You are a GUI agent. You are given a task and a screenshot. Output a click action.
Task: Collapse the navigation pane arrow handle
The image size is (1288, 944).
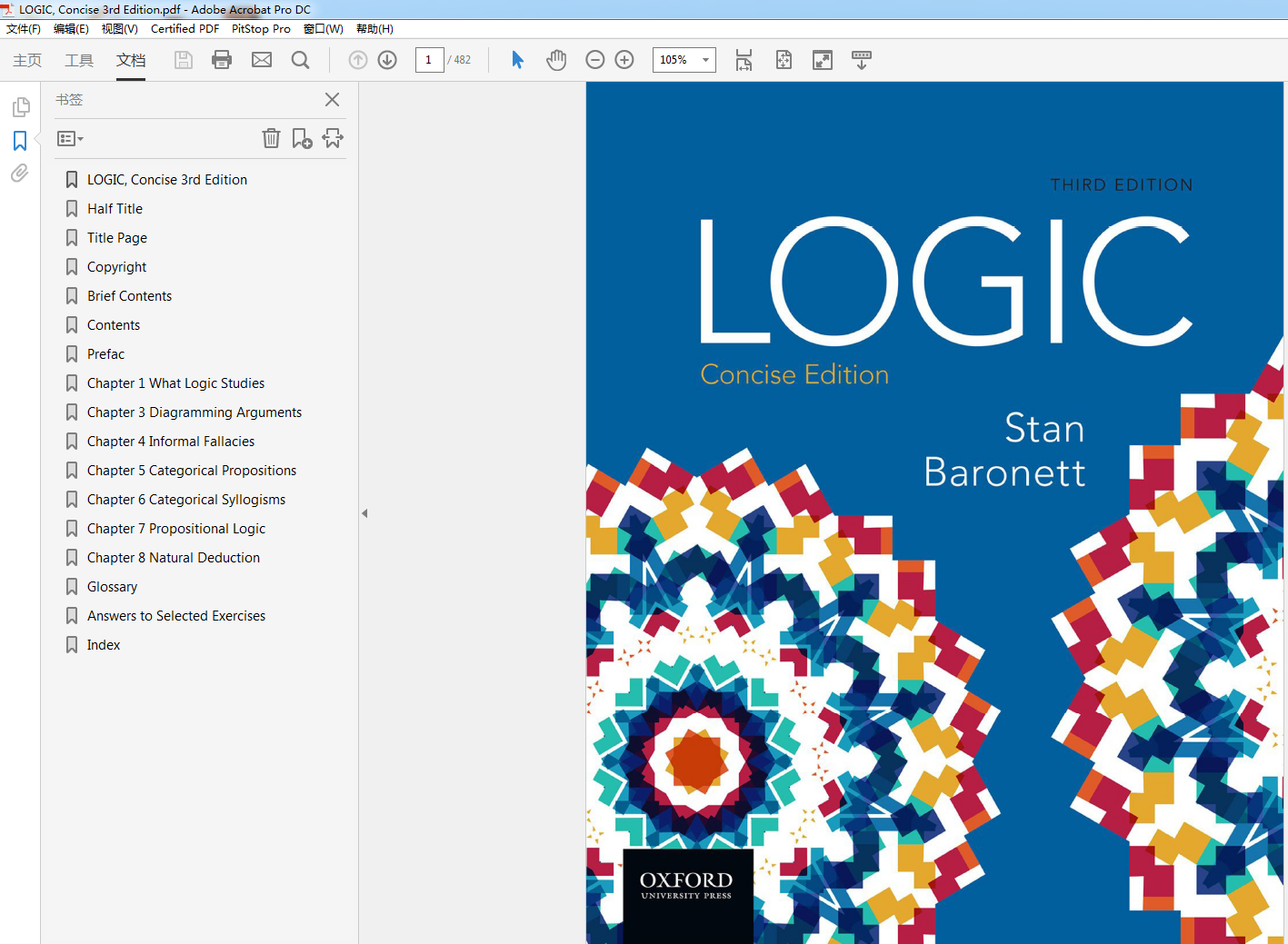pos(364,513)
